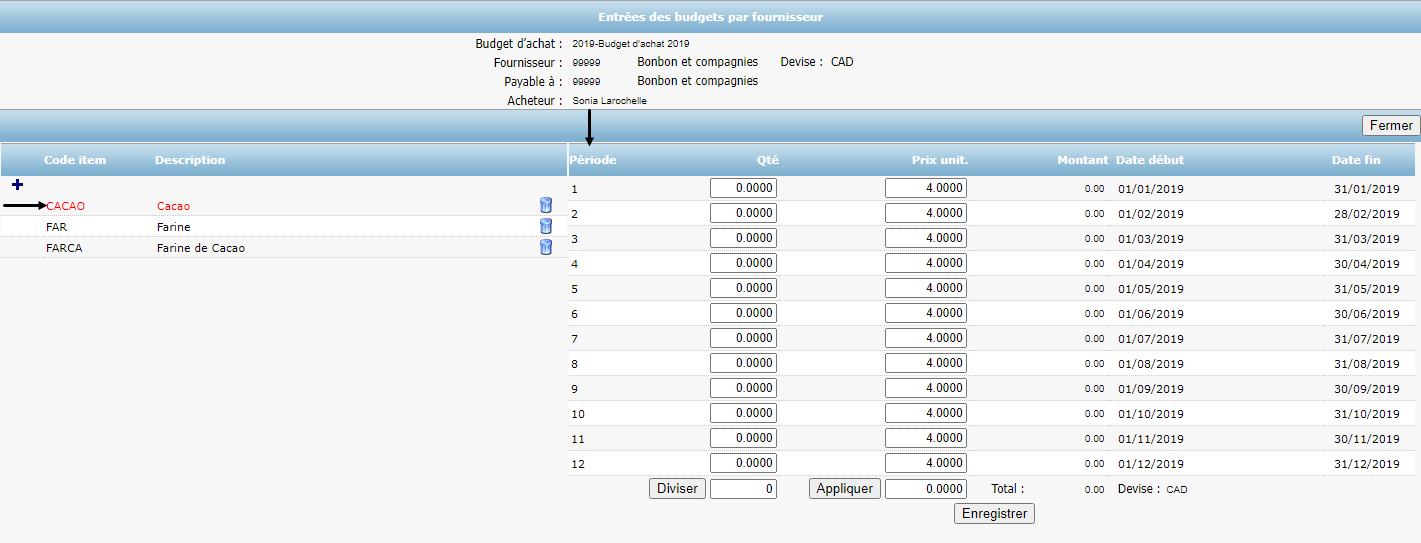Click the Période column header

tap(593, 160)
